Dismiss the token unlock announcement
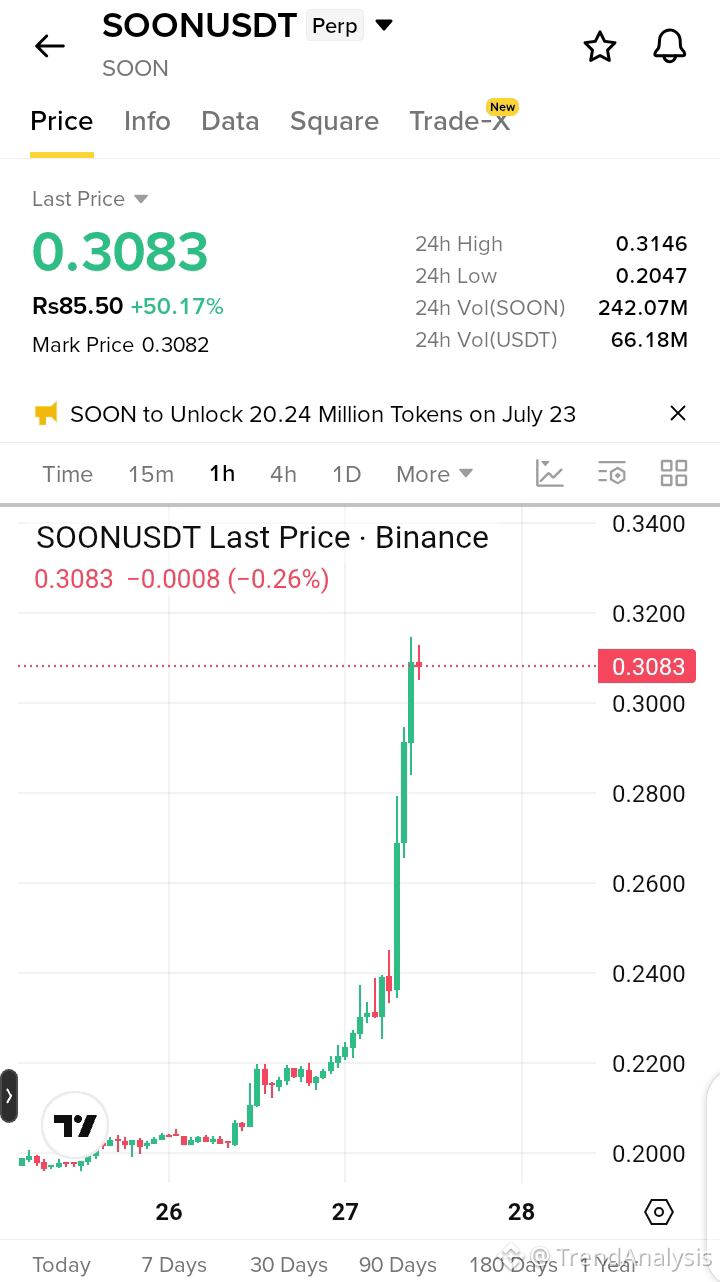The height and width of the screenshot is (1282, 720). tap(677, 413)
